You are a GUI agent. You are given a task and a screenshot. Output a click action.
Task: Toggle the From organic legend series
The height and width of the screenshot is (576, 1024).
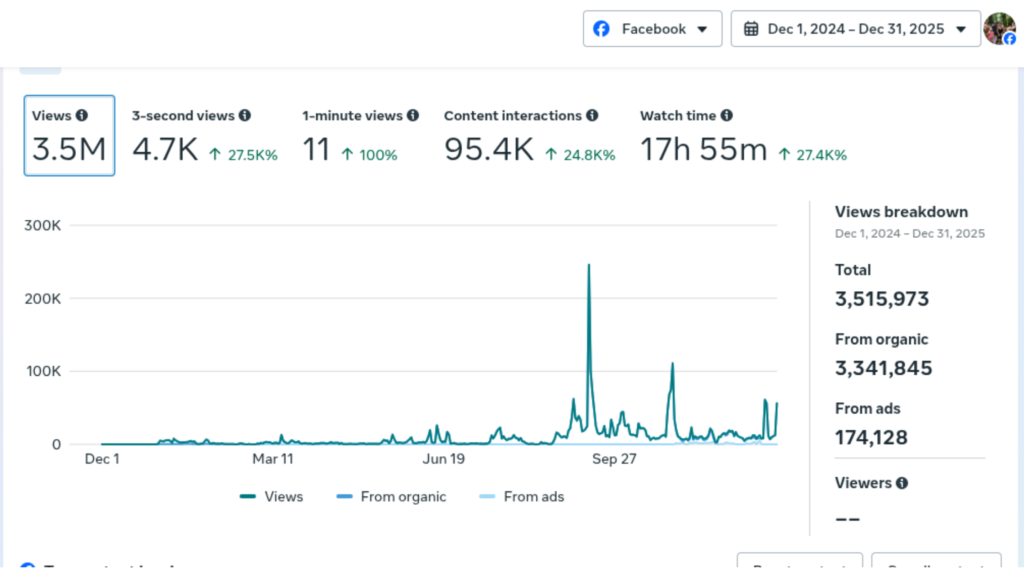click(x=392, y=496)
